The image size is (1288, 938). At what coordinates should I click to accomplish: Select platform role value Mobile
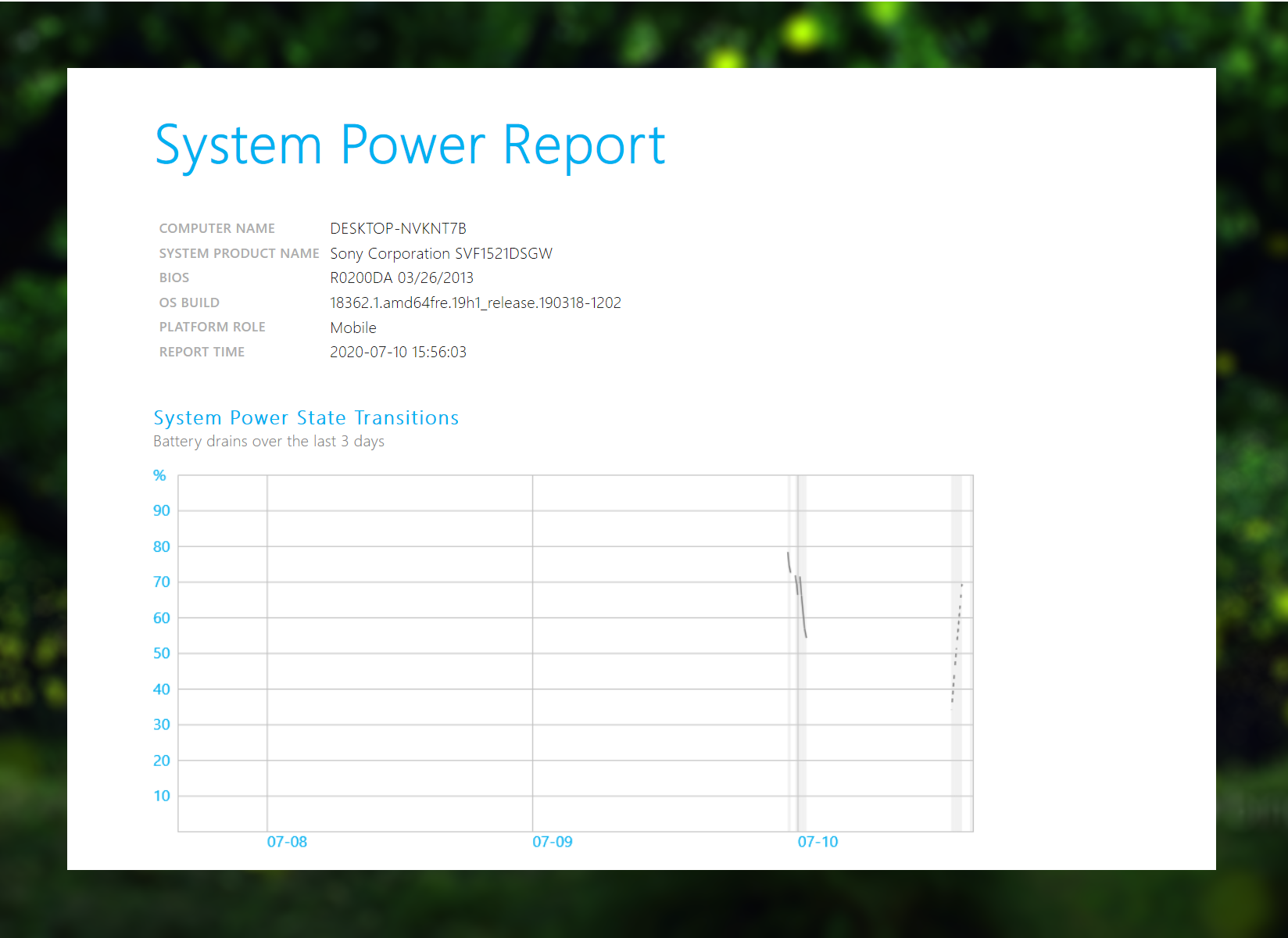tap(353, 328)
